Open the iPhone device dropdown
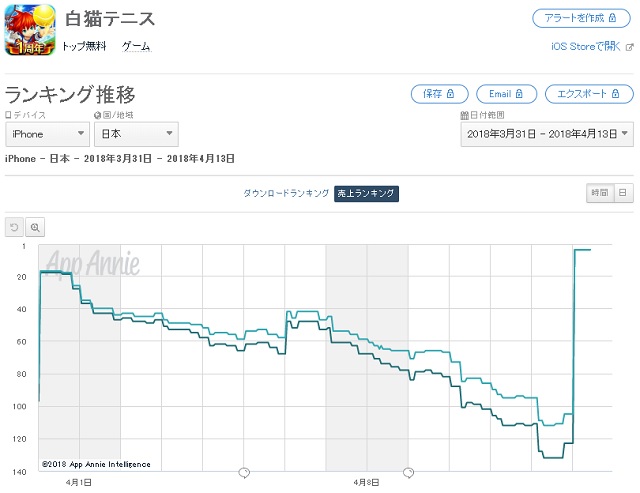The image size is (640, 493). pyautogui.click(x=47, y=134)
